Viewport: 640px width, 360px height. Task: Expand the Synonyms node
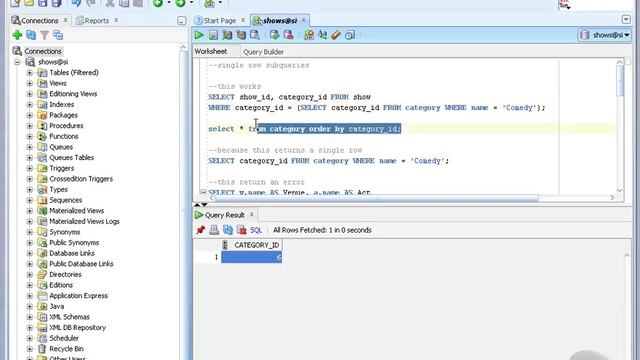pyautogui.click(x=29, y=232)
